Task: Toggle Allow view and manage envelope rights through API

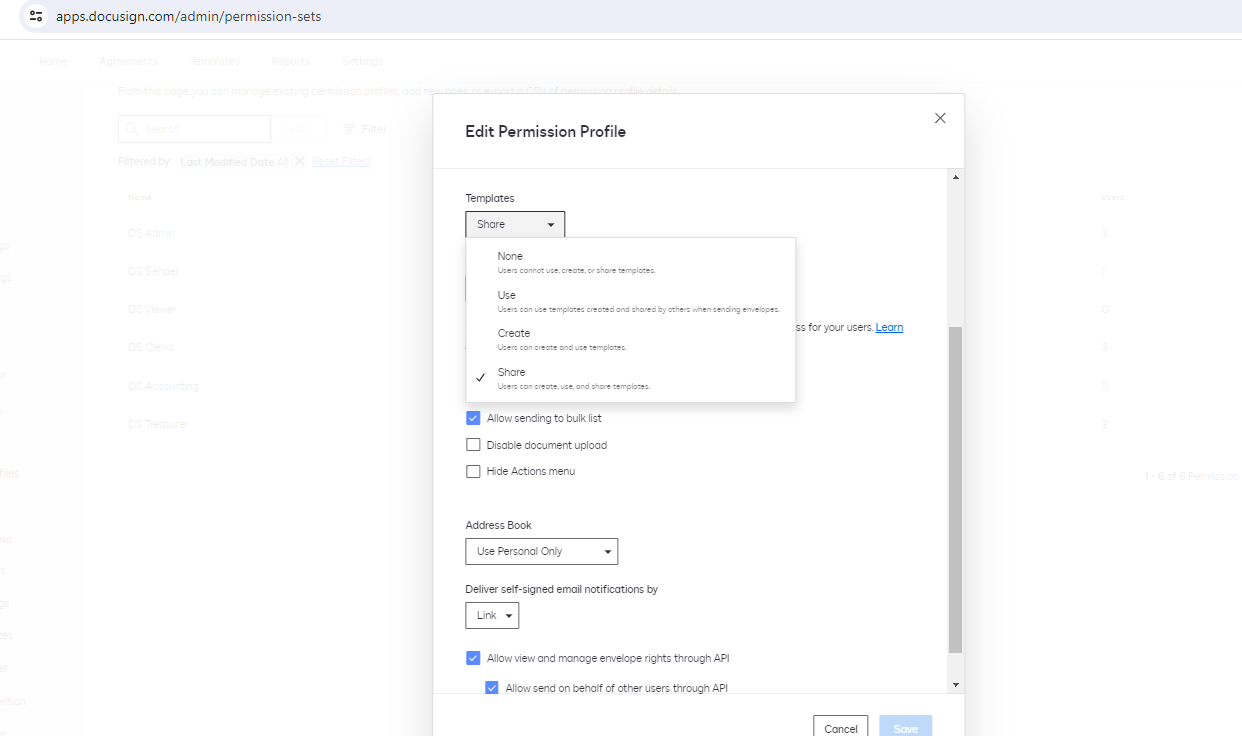Action: (x=473, y=658)
